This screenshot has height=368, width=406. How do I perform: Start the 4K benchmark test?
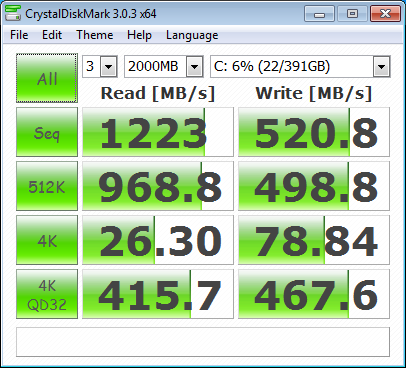click(47, 240)
